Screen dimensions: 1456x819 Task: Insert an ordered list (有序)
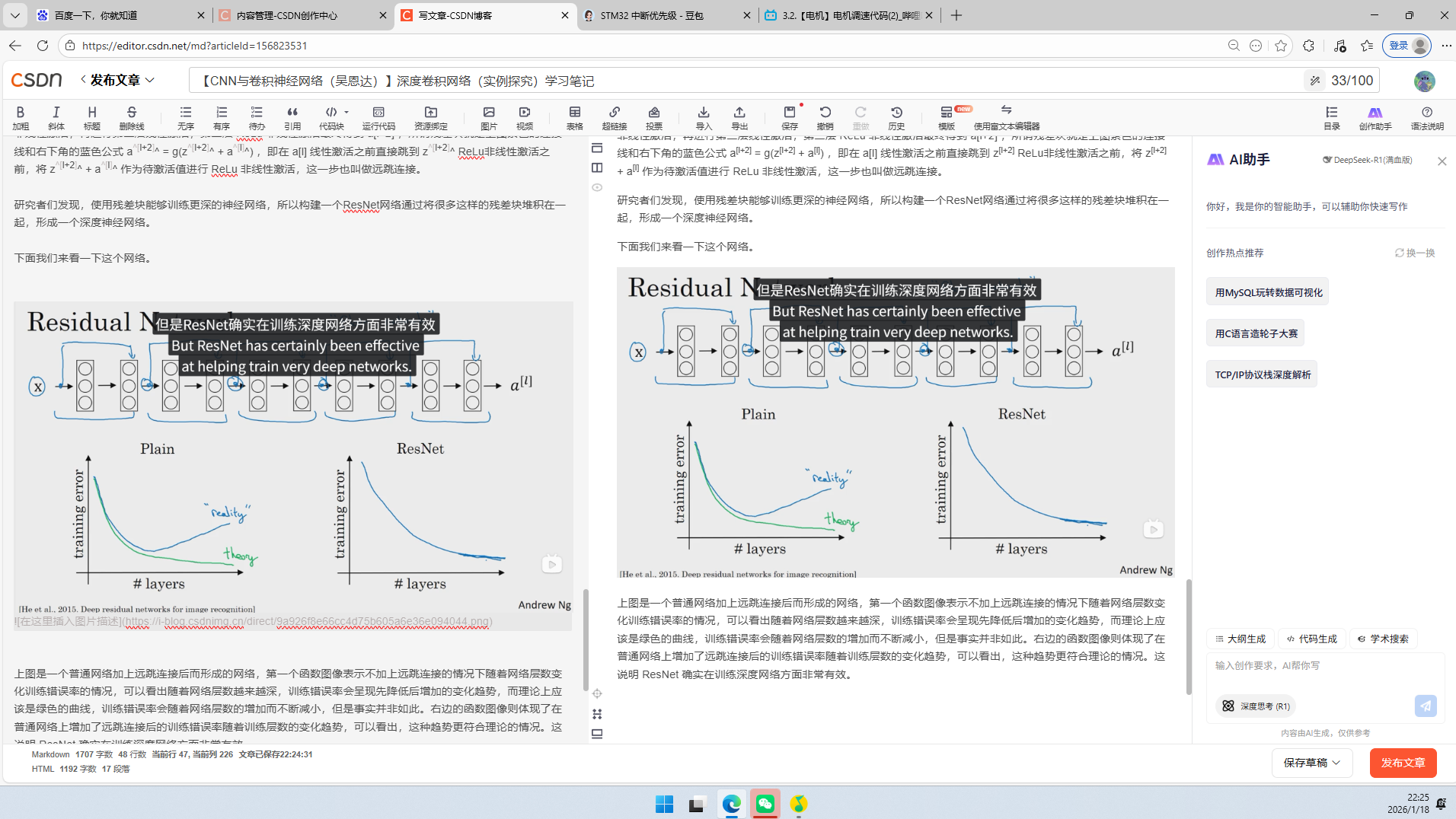[222, 117]
